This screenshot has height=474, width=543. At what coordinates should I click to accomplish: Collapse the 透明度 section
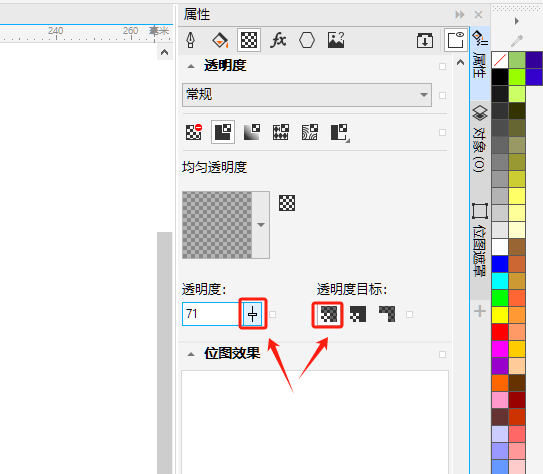[191, 66]
